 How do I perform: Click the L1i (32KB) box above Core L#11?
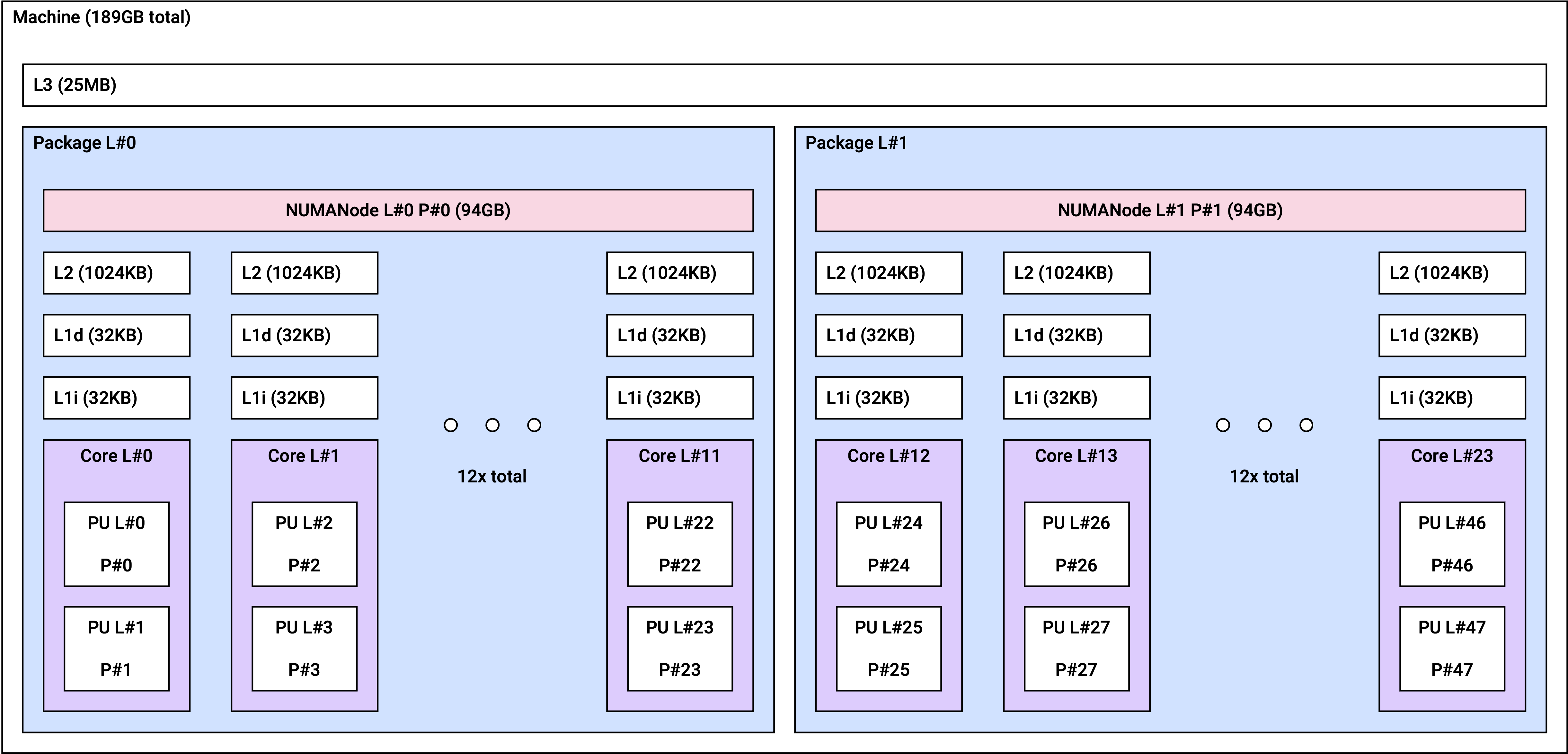pos(680,398)
